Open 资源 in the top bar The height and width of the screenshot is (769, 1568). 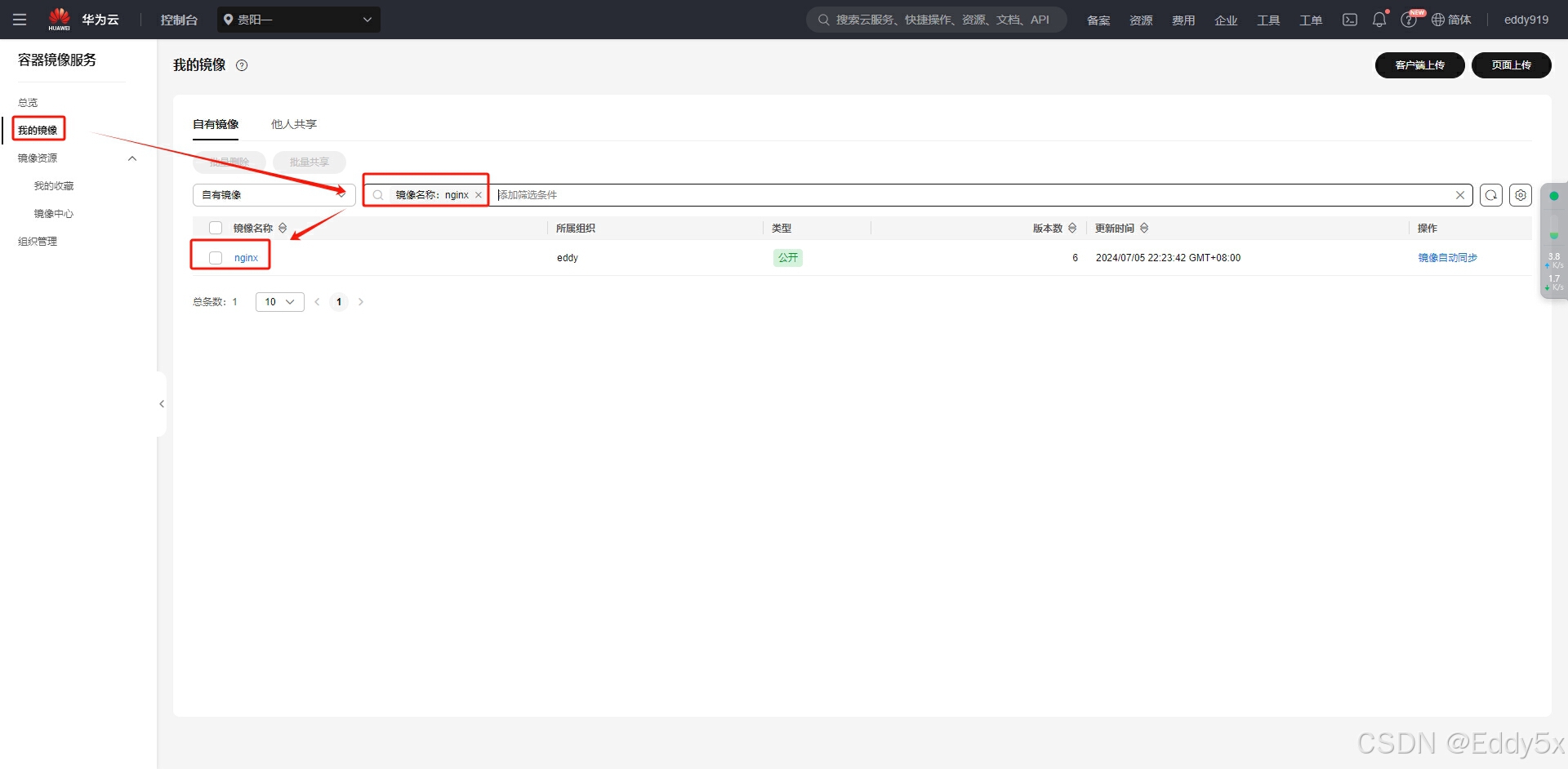pos(1141,20)
